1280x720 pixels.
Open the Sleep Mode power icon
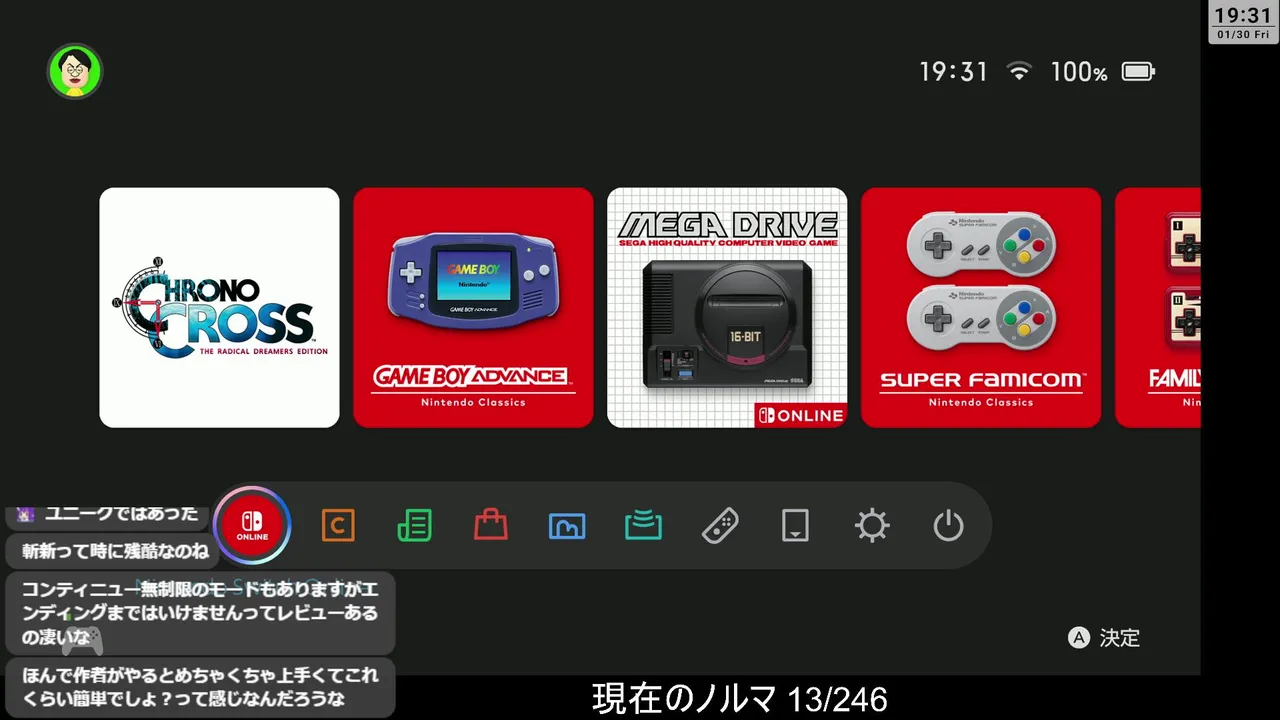(x=948, y=525)
